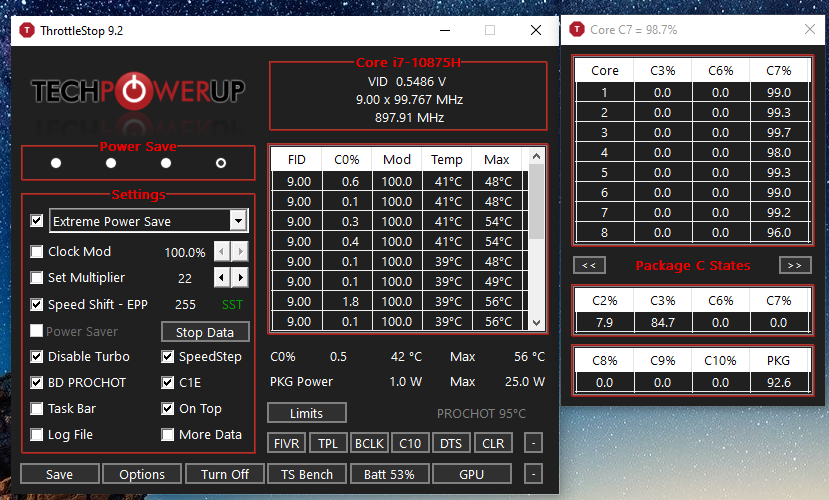Screen dimensions: 829x500
Task: Click the GPU button
Action: tap(472, 474)
